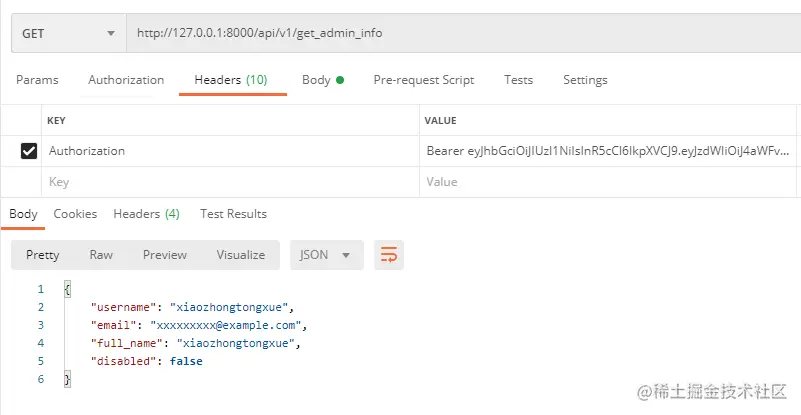
Task: Click the Visualize view button
Action: point(240,255)
